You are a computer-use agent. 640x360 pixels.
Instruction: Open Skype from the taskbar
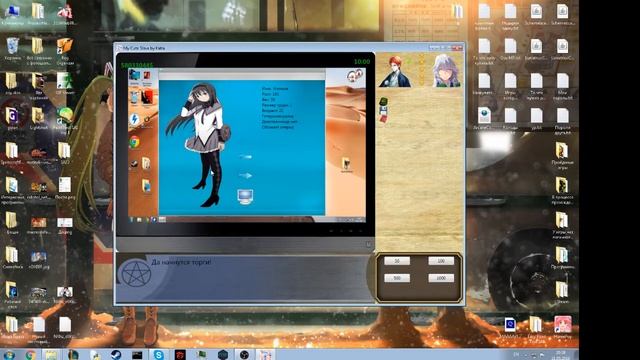point(158,355)
